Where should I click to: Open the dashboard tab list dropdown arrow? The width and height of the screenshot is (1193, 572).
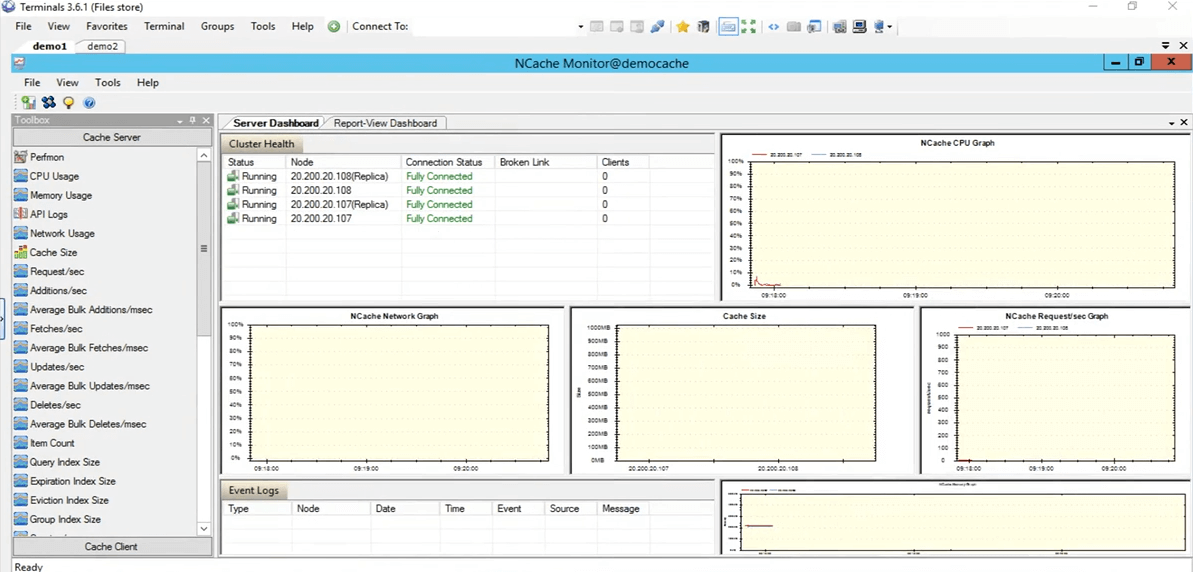1172,122
